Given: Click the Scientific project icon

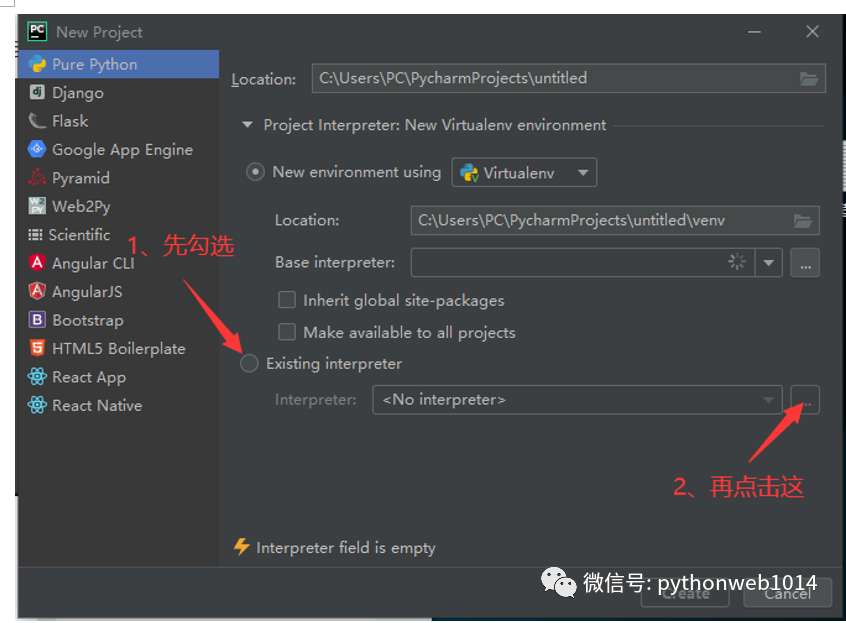Looking at the screenshot, I should 35,235.
